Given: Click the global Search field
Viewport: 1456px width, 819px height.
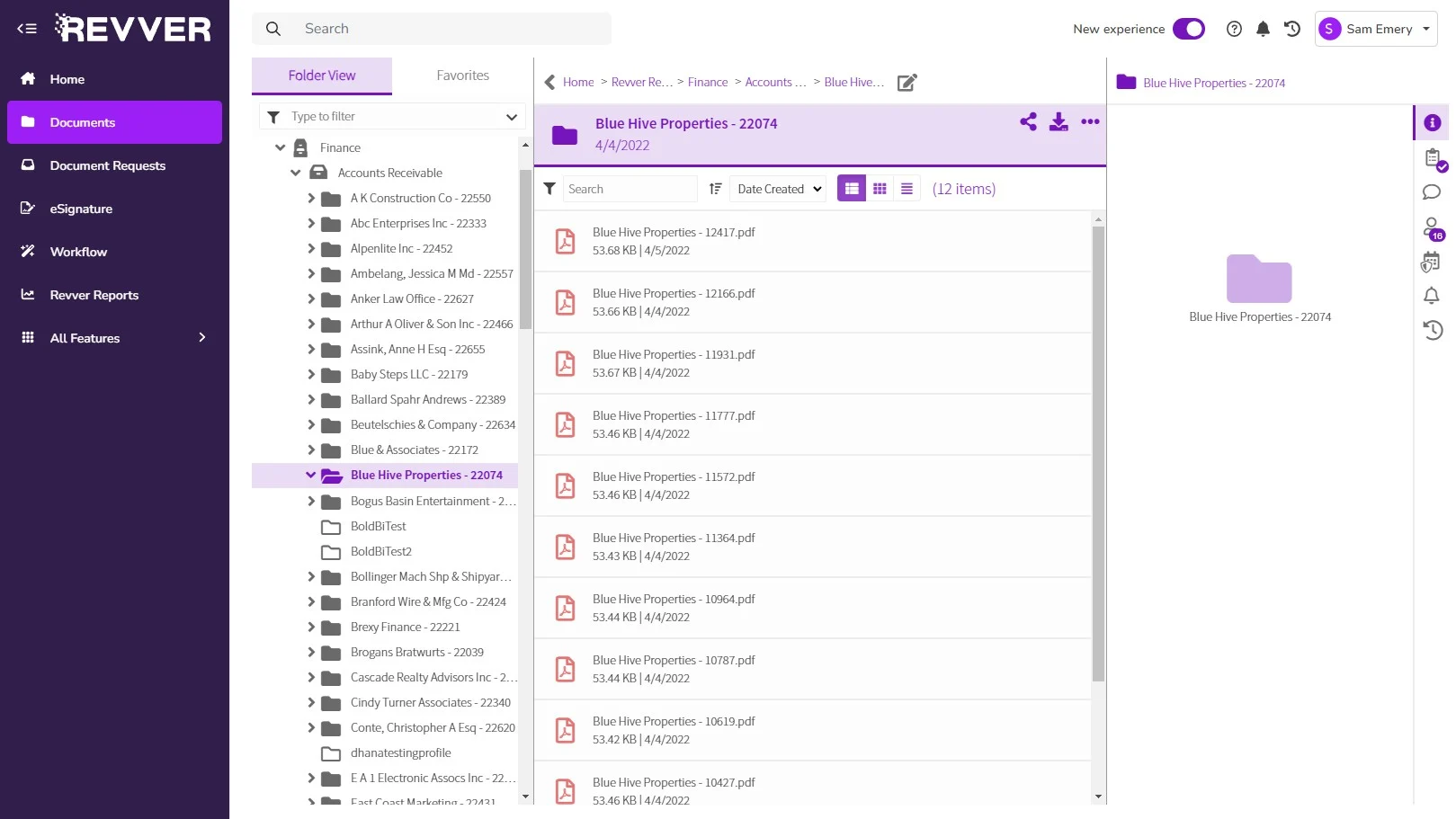Looking at the screenshot, I should [x=432, y=29].
